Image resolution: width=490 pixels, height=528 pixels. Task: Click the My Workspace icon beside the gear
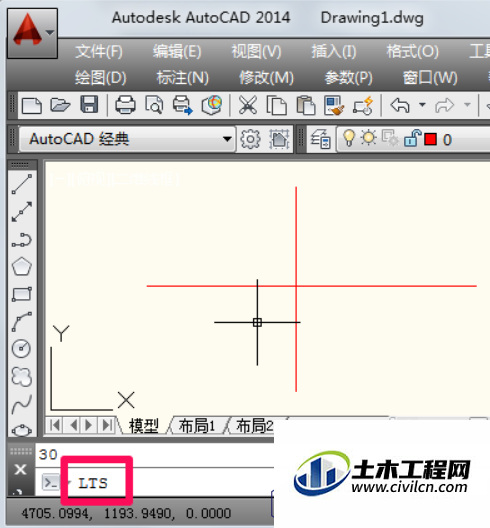click(279, 139)
